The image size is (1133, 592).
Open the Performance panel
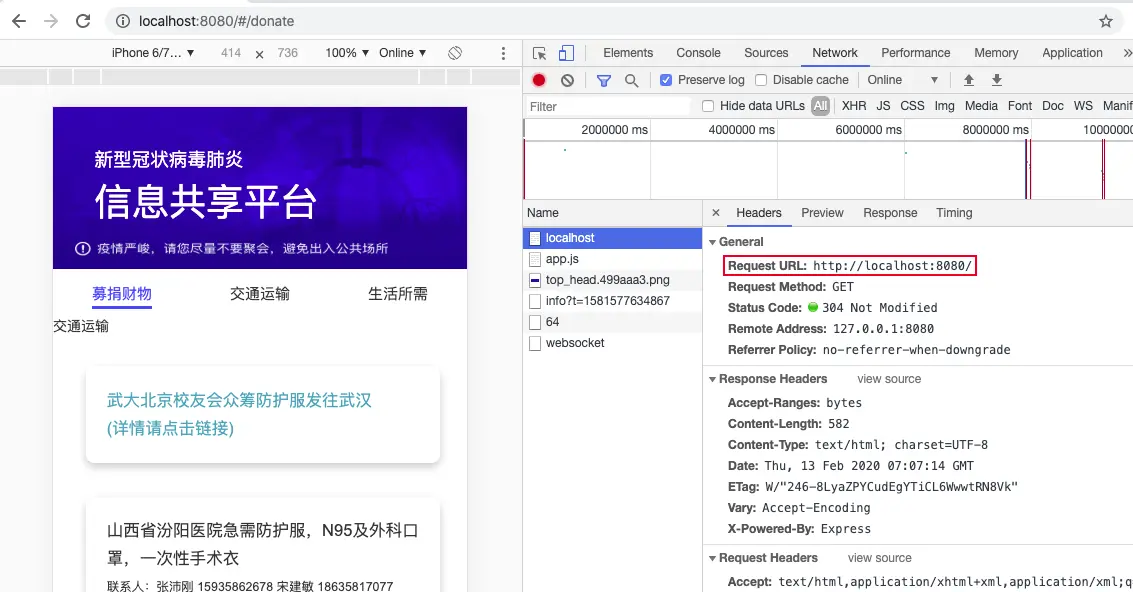(x=916, y=53)
